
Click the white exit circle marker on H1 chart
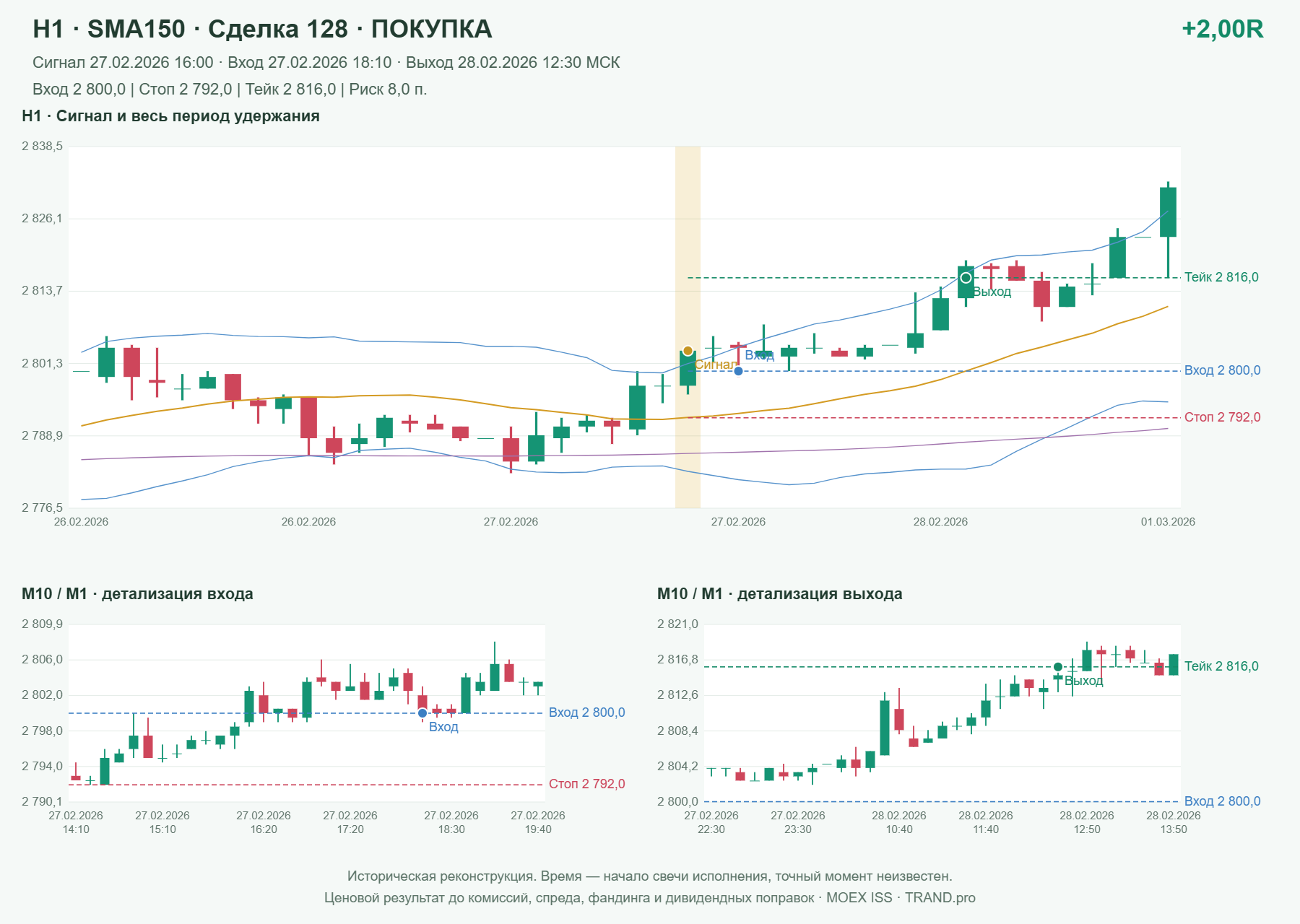click(x=966, y=278)
